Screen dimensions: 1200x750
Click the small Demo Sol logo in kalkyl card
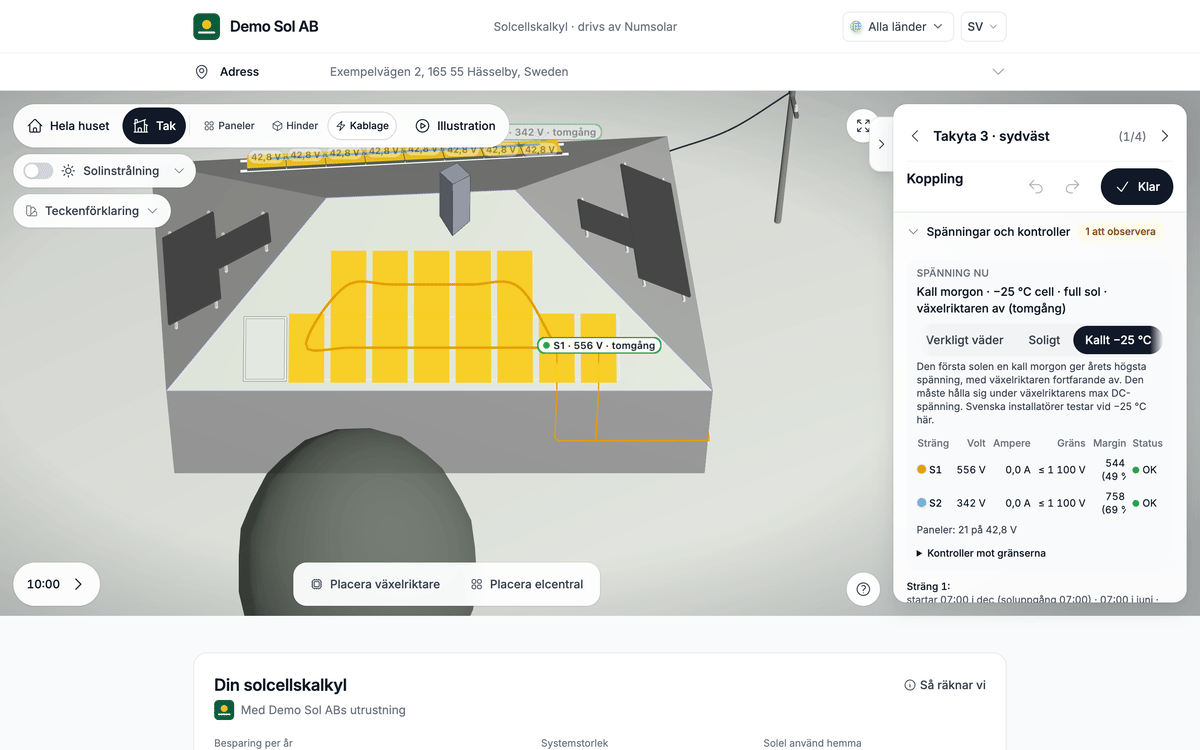224,710
